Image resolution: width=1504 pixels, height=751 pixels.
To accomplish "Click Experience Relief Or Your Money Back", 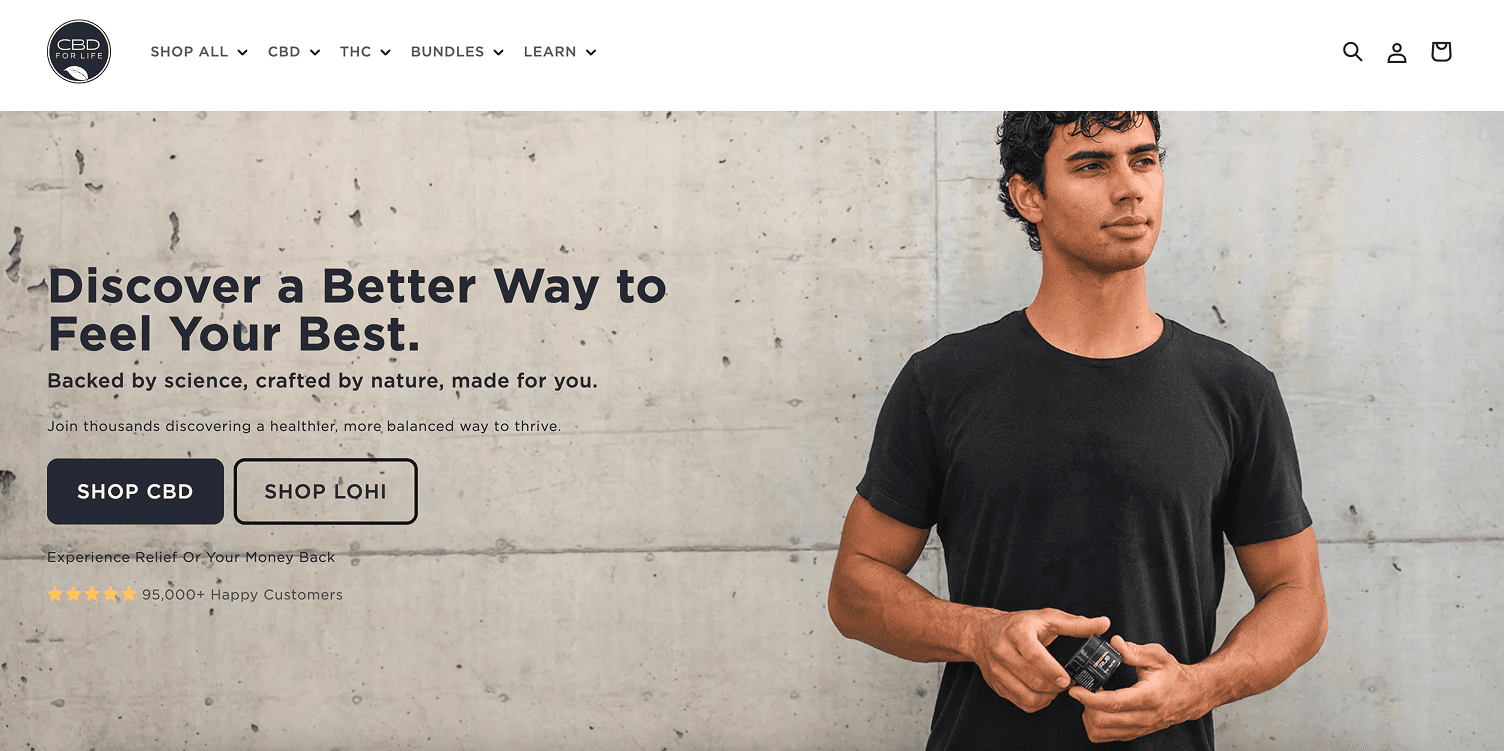I will (x=191, y=558).
